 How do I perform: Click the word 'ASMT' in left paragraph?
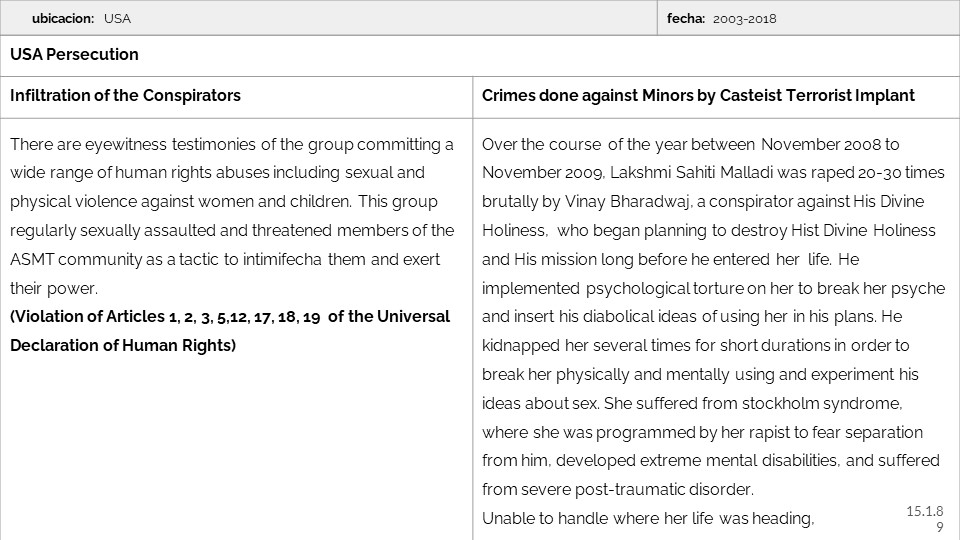[31, 259]
